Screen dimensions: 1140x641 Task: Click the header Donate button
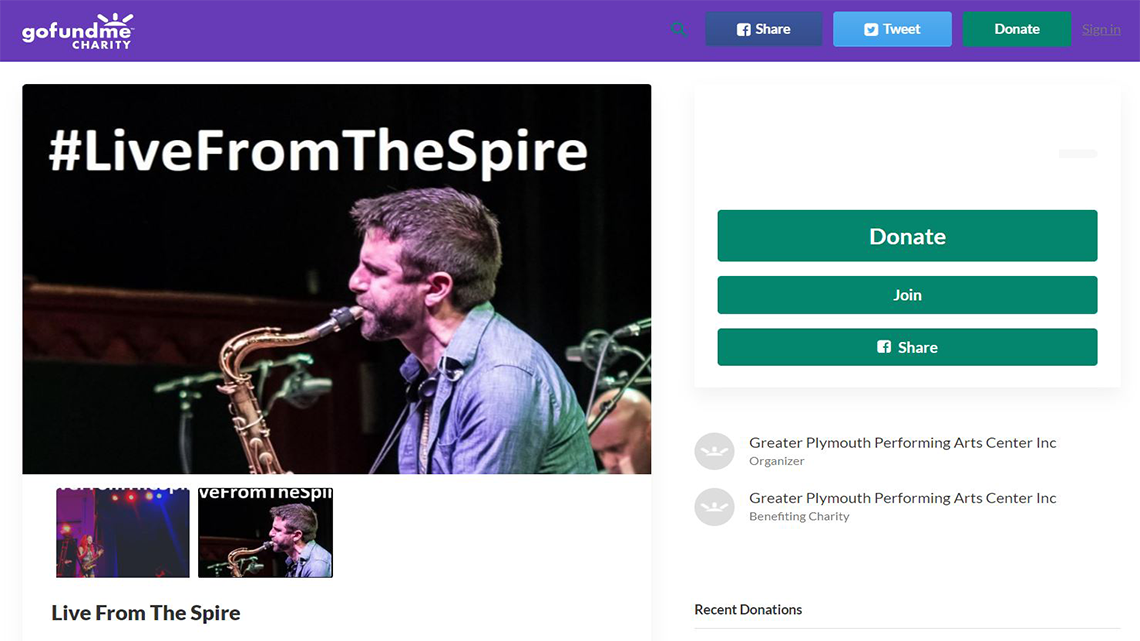(1016, 30)
